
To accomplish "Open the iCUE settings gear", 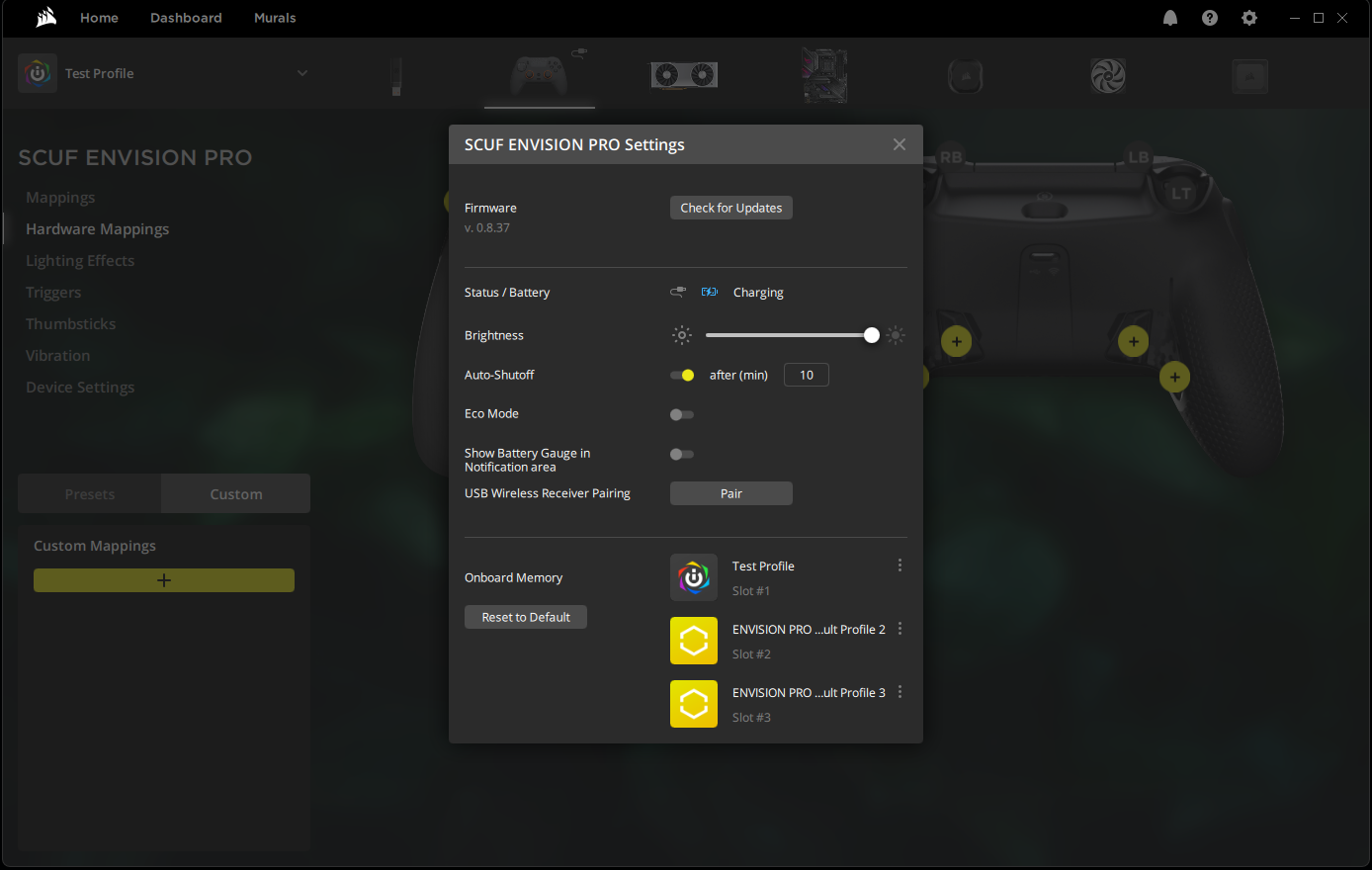I will (1249, 18).
